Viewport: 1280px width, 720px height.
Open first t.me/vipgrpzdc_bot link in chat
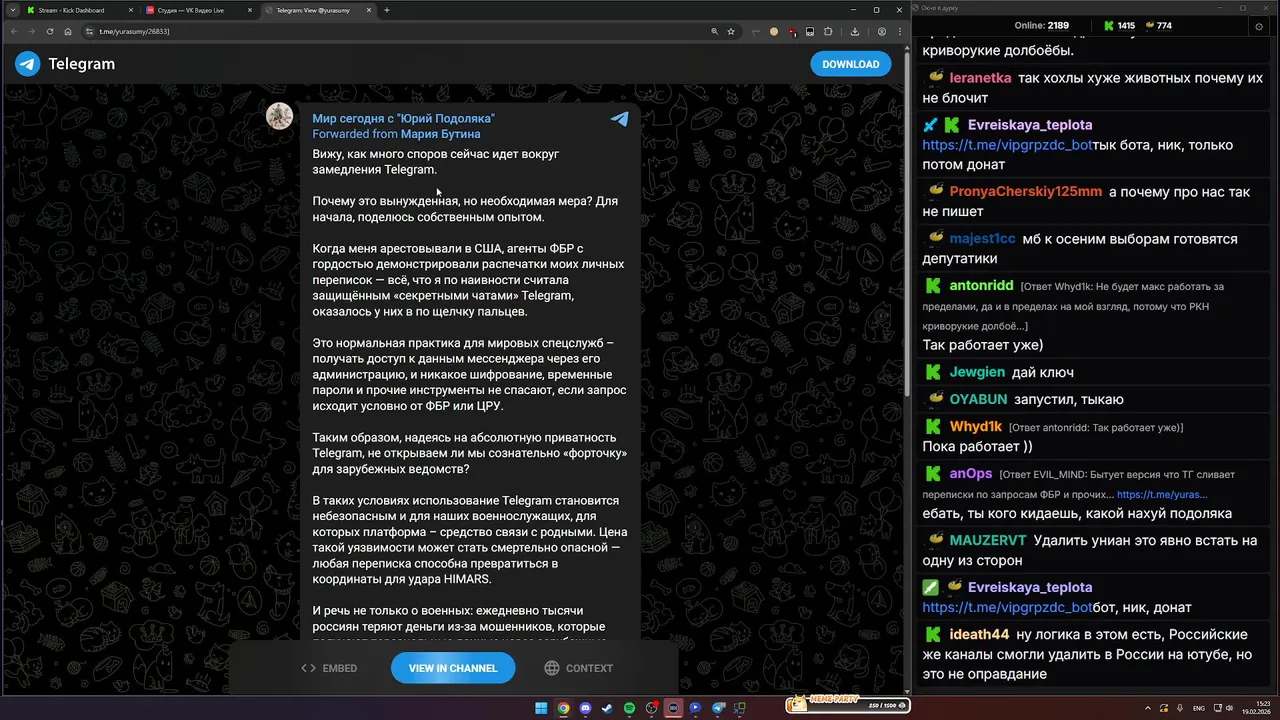(x=1007, y=145)
